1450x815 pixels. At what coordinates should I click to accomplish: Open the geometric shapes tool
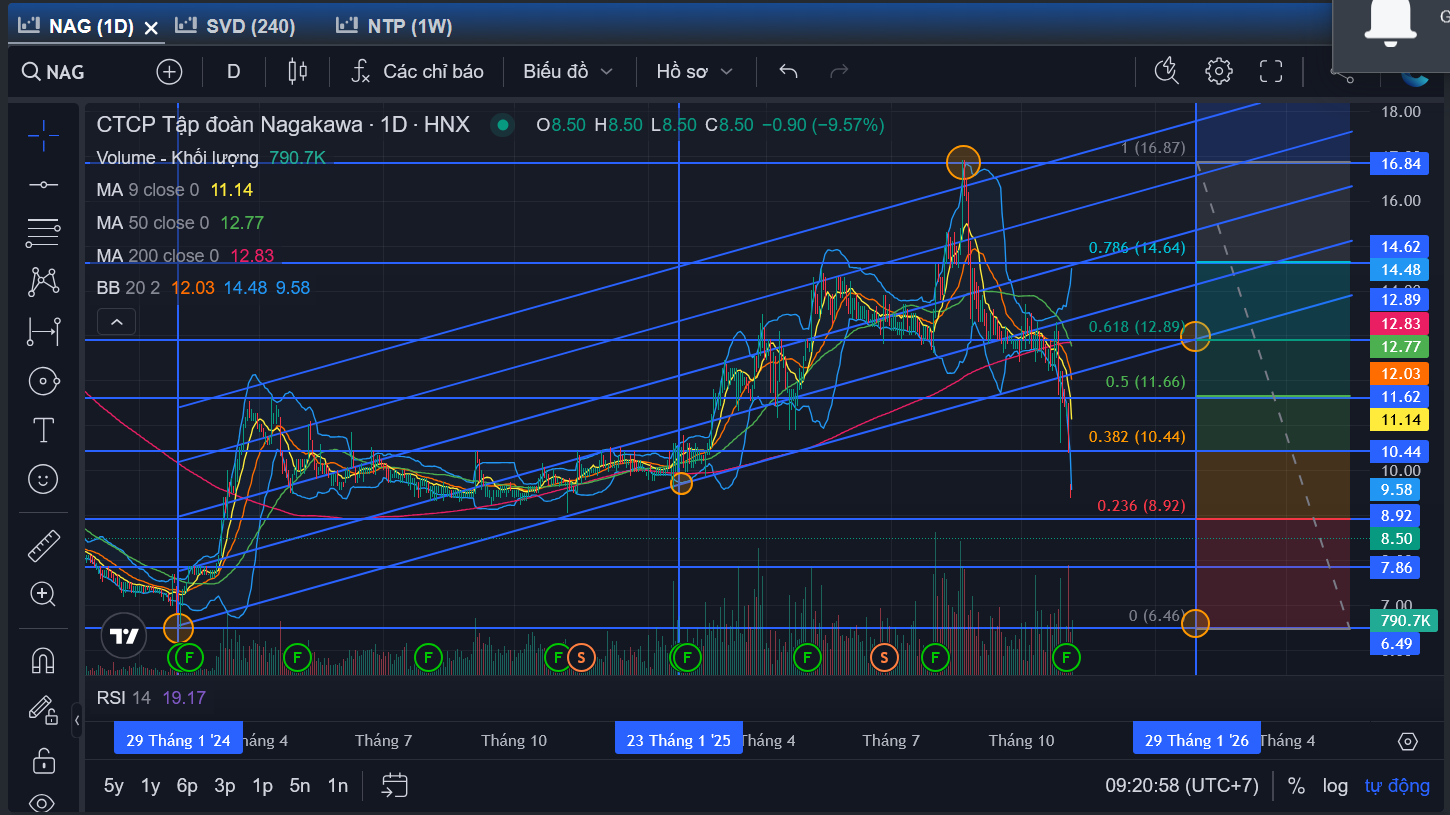[x=43, y=381]
